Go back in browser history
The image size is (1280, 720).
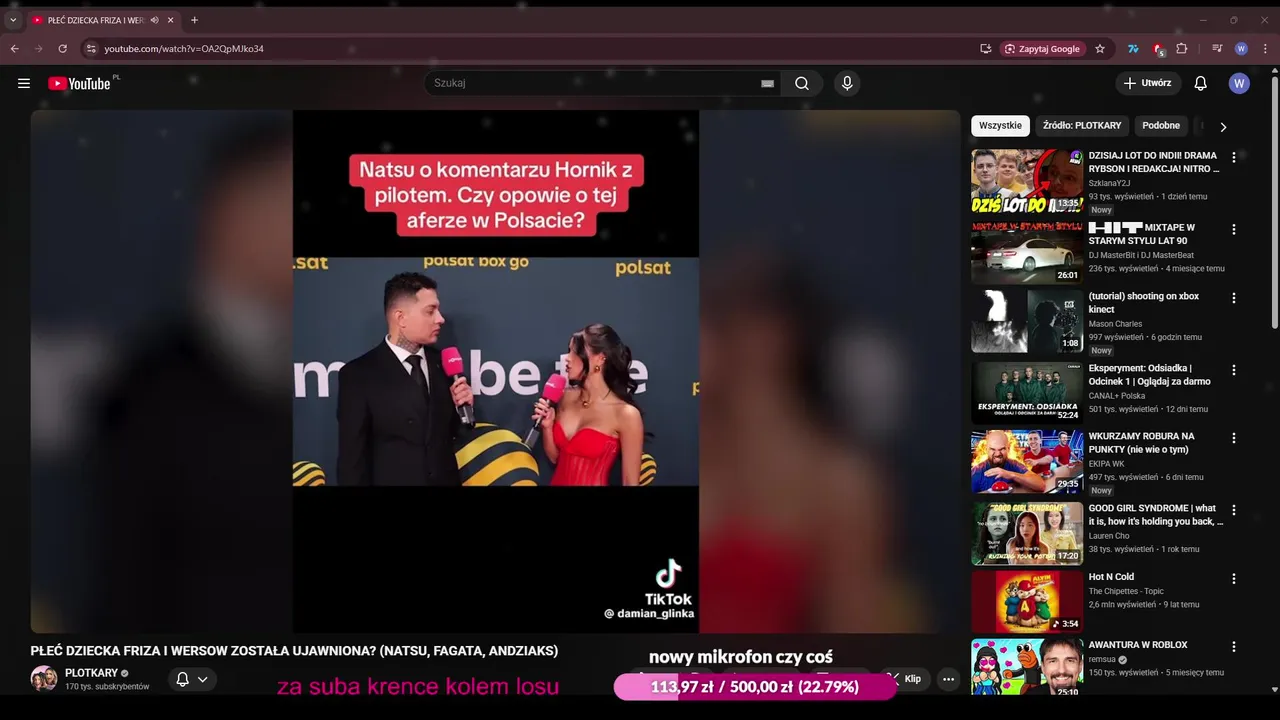[14, 48]
